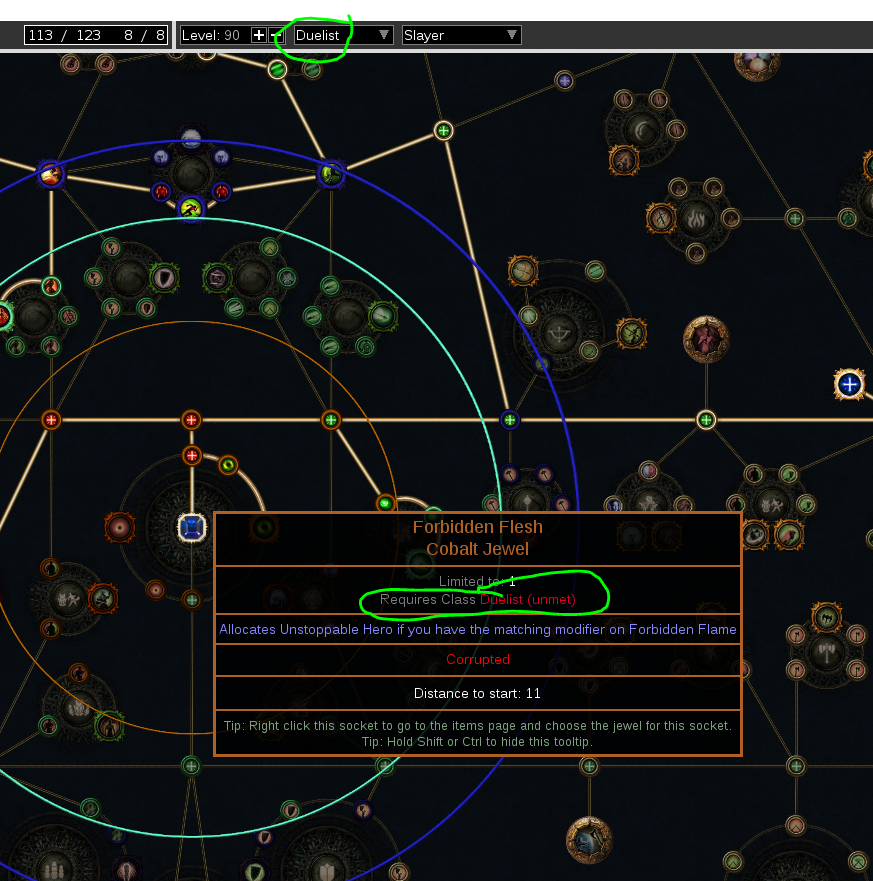
Task: Click the Cobalt Jewel subtitle text
Action: click(x=478, y=549)
